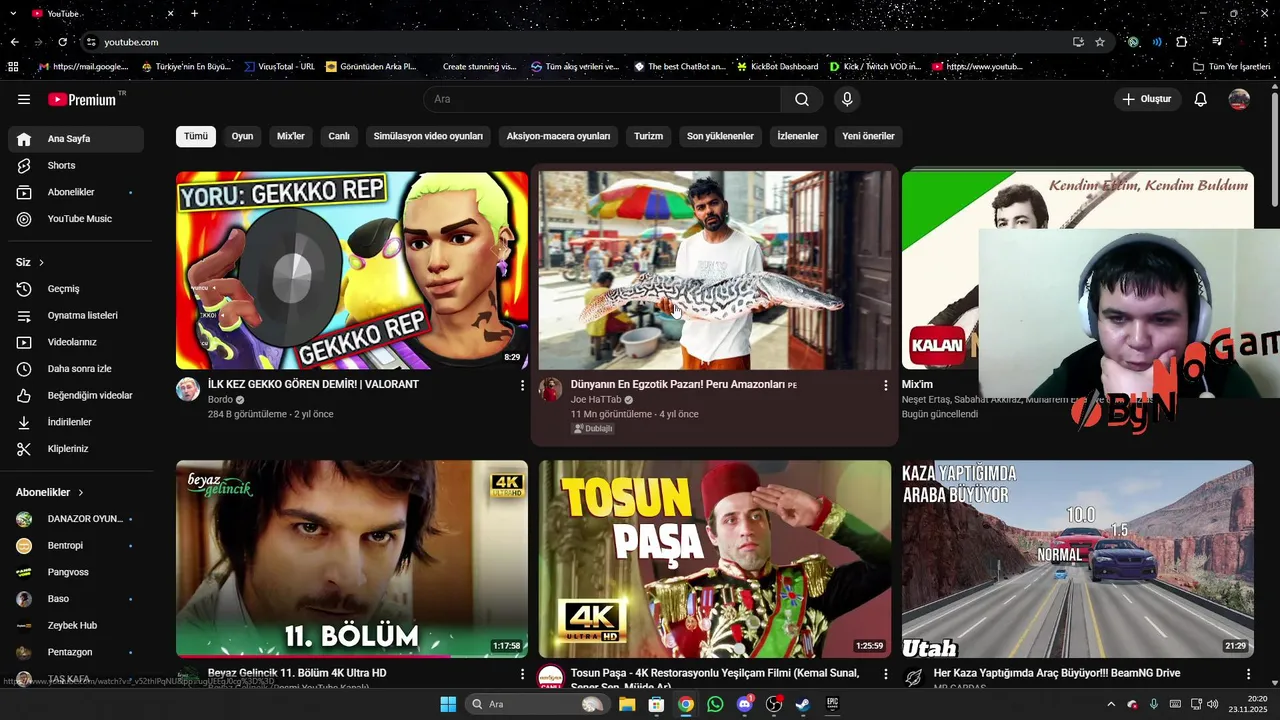Viewport: 1280px width, 720px height.
Task: Open YouTube Music from sidebar
Action: (76, 219)
